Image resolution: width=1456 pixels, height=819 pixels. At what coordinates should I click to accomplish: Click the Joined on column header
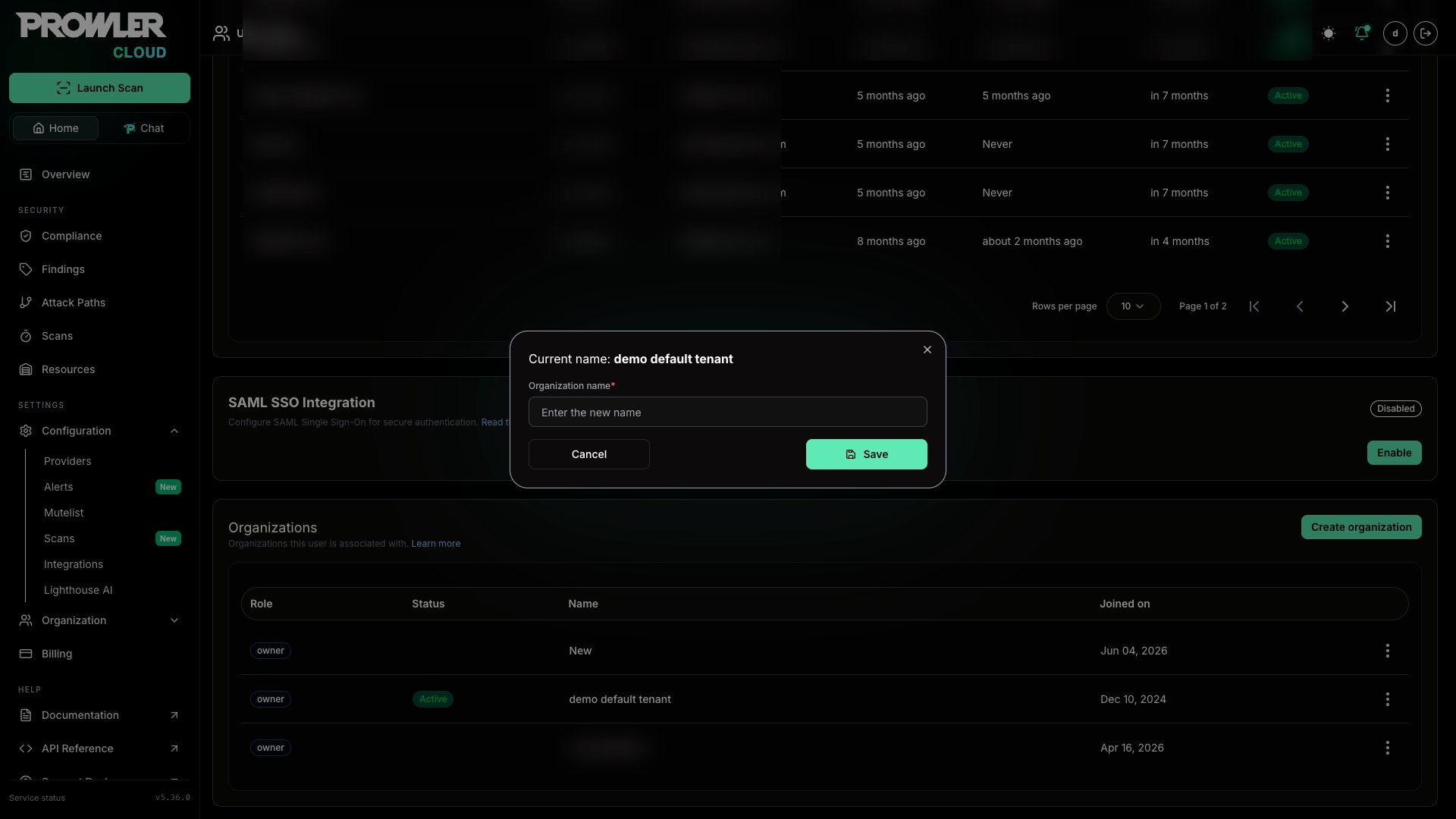pyautogui.click(x=1125, y=604)
